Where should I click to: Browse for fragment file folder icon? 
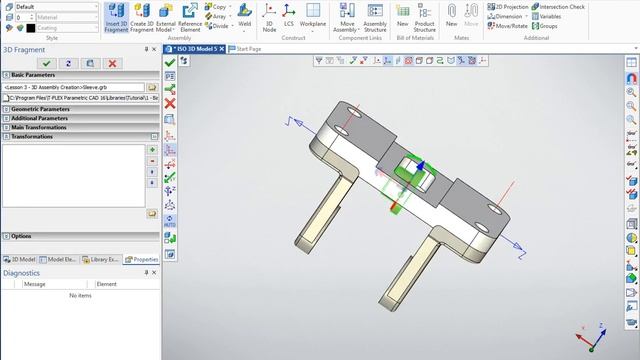(x=152, y=87)
